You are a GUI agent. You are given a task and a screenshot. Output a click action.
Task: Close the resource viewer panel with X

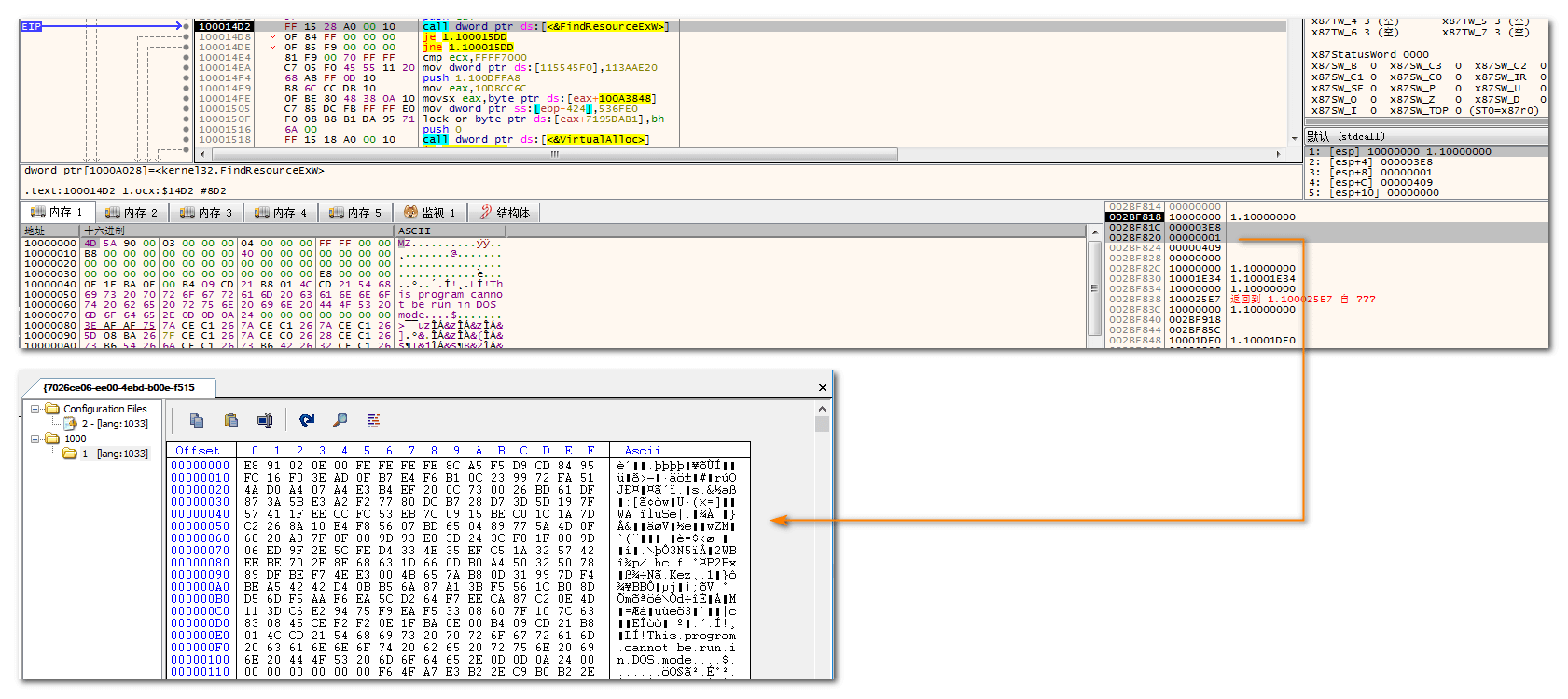[x=823, y=387]
